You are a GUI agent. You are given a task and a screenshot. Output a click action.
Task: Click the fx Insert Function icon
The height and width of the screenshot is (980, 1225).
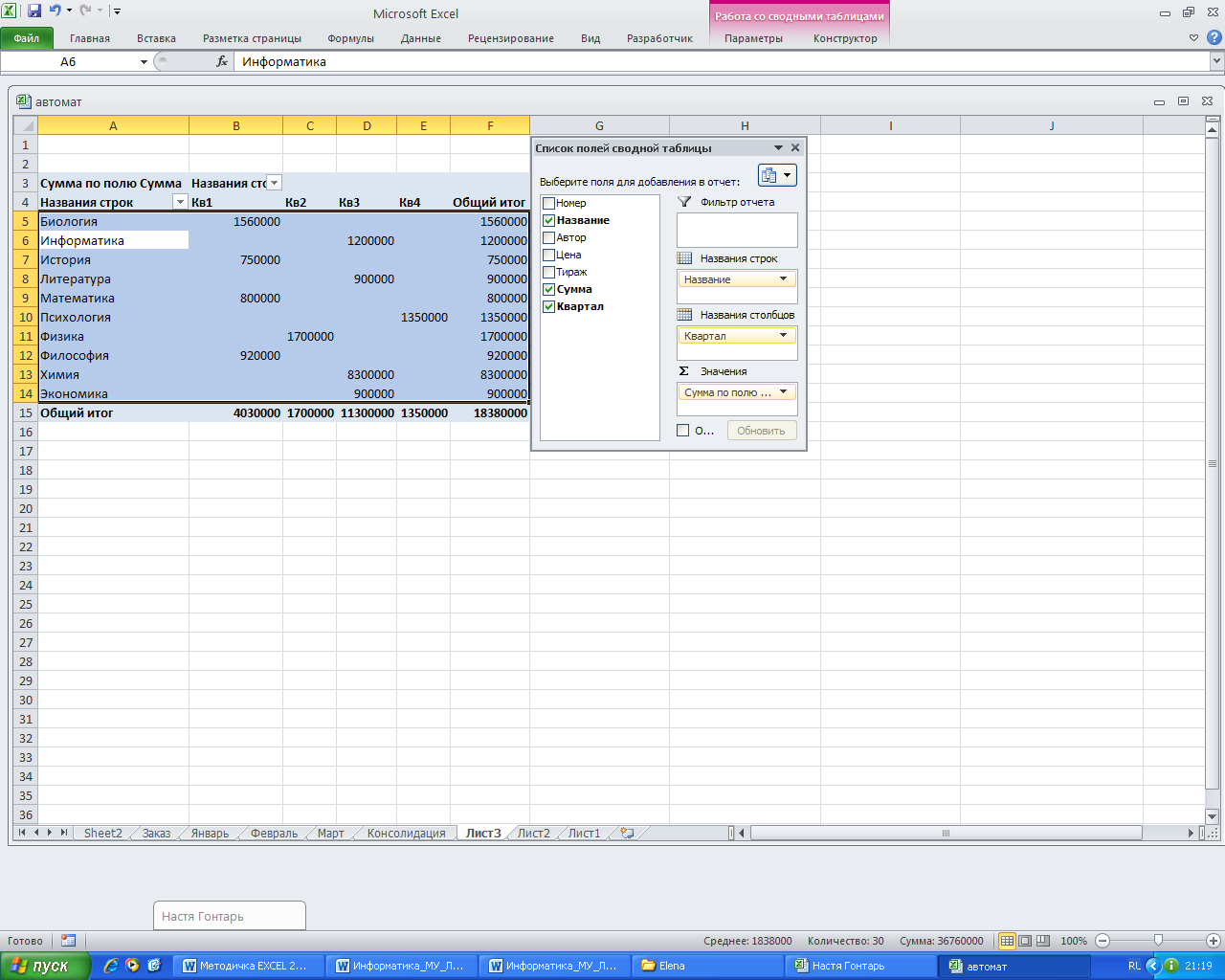click(x=222, y=61)
